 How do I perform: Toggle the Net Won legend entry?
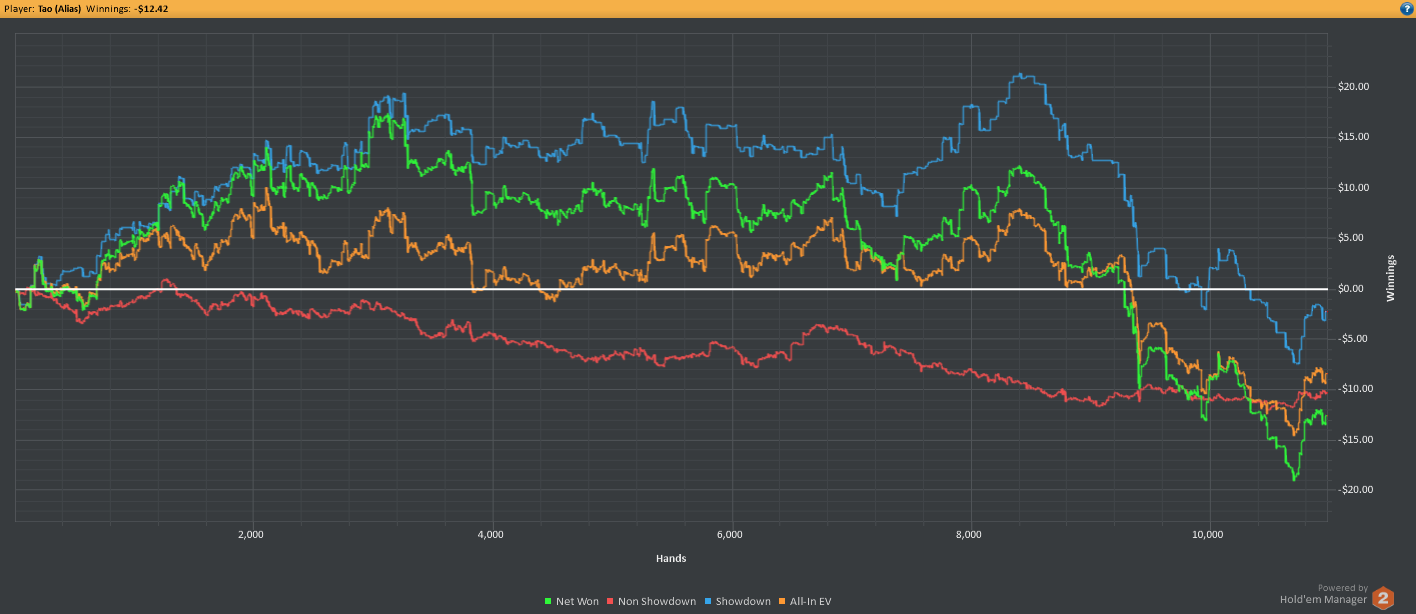tap(572, 601)
